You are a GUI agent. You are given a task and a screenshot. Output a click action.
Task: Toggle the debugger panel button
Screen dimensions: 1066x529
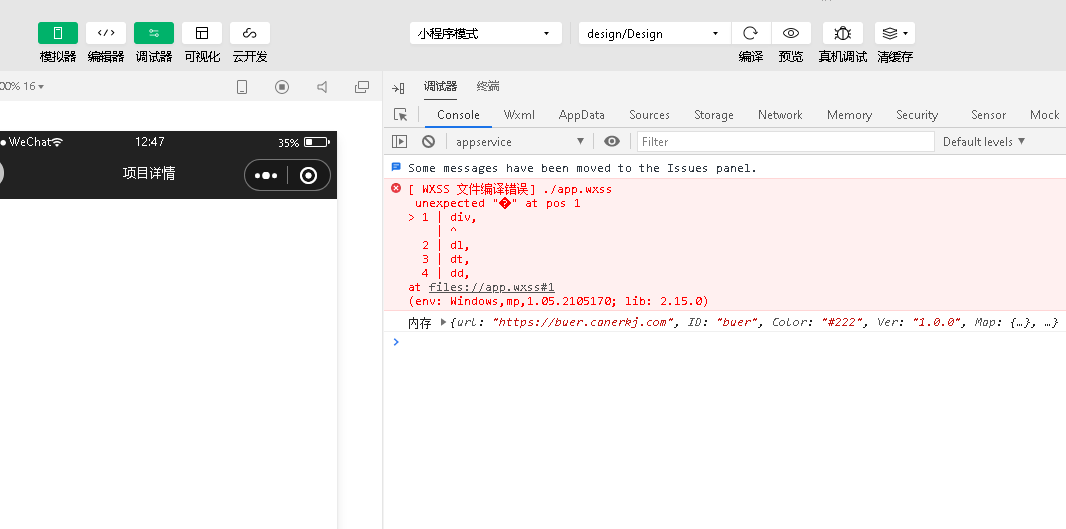tap(154, 33)
